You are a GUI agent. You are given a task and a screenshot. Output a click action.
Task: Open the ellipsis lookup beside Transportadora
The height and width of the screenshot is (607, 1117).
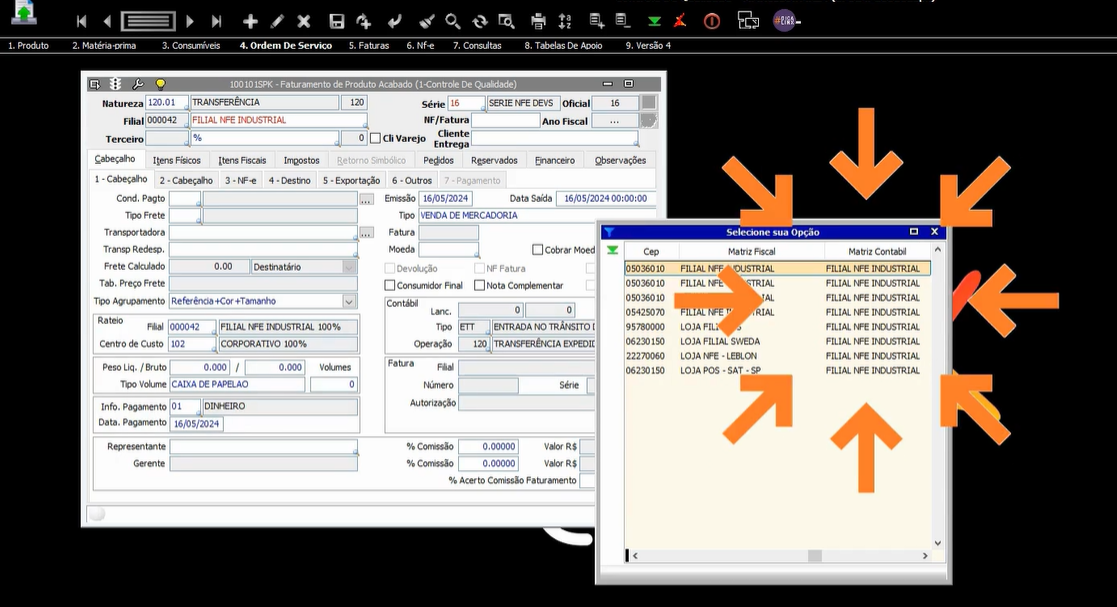(x=367, y=233)
